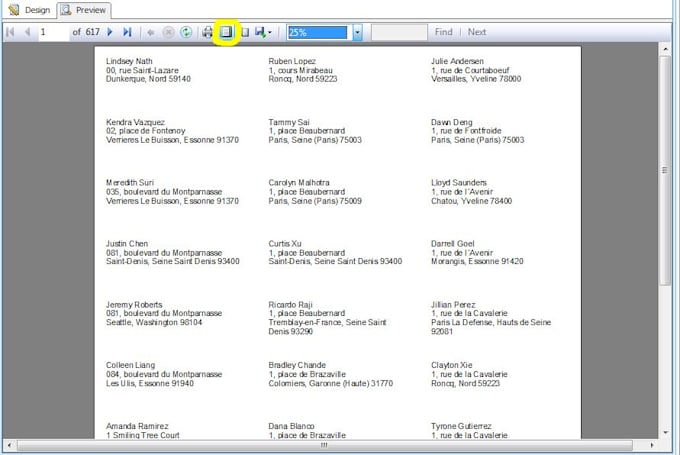Refresh the report preview
Screen dimensions: 680x455
[186, 32]
